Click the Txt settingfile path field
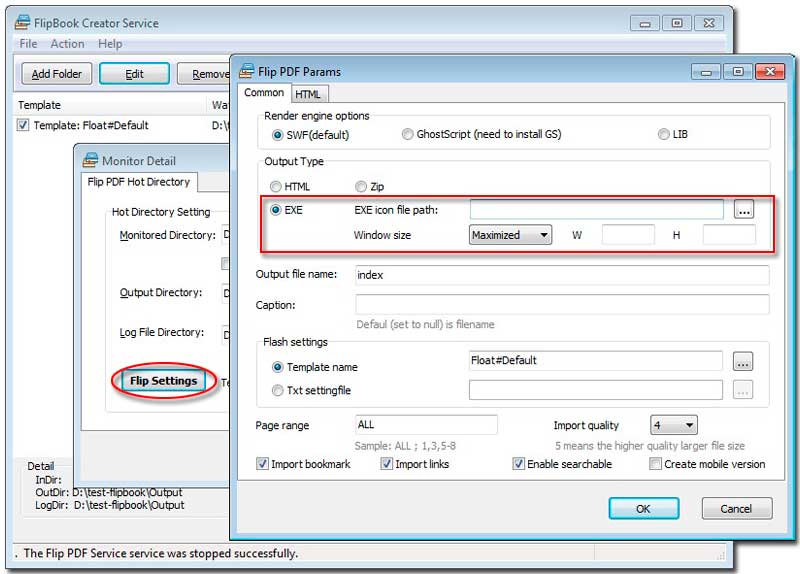 [x=596, y=390]
